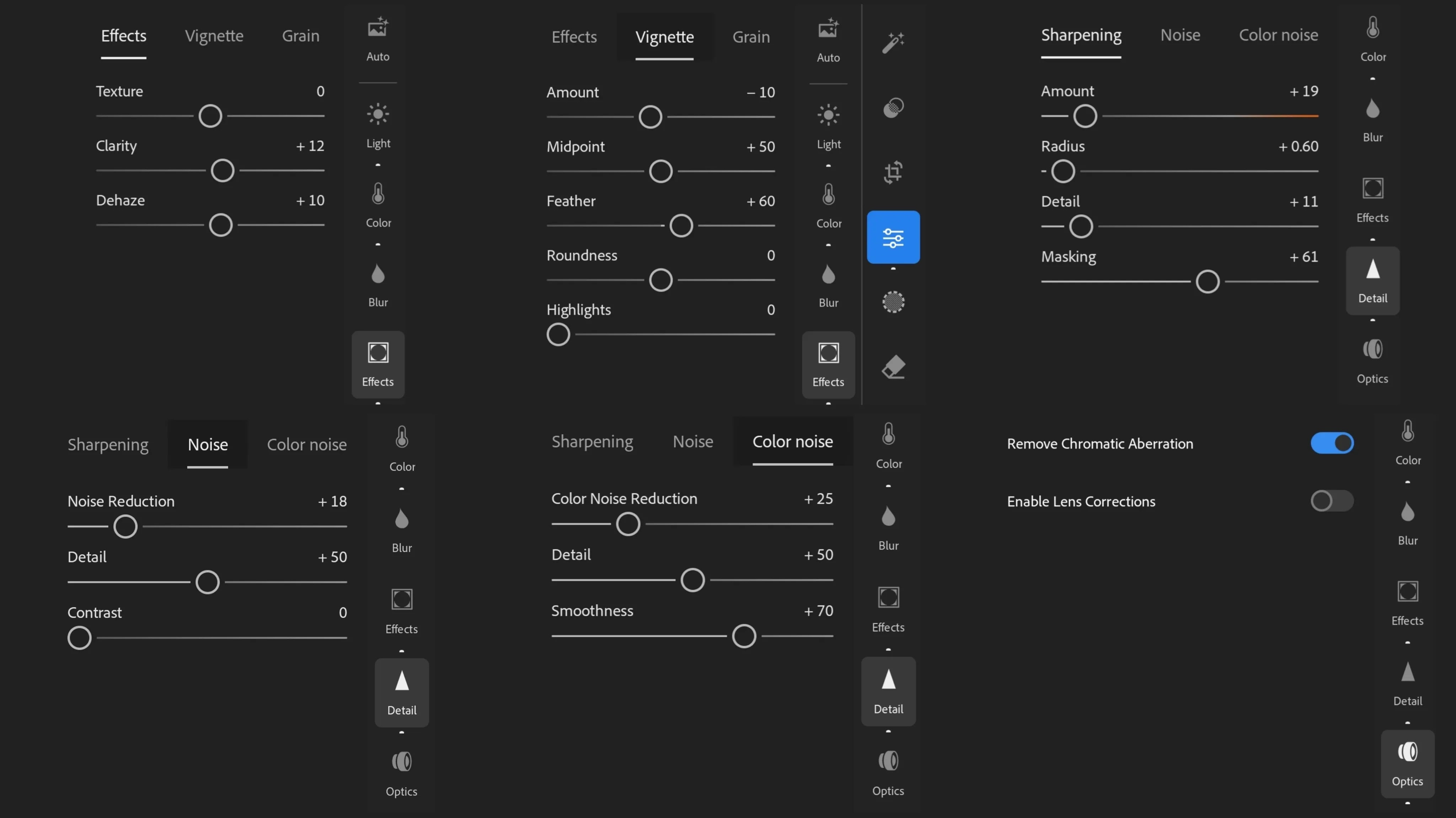
Task: Enable the Lens Corrections switch
Action: 1332,501
